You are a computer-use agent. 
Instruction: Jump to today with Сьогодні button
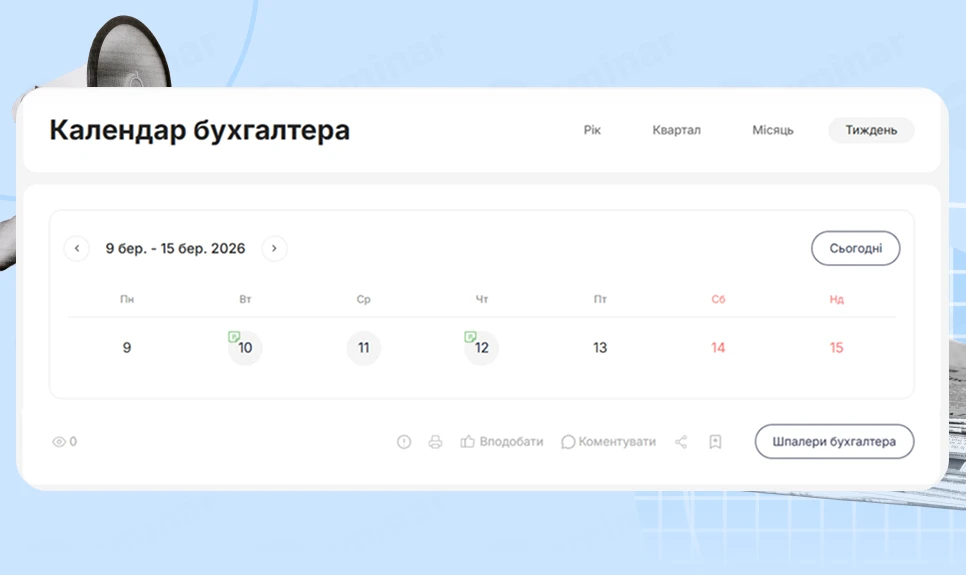coord(856,248)
